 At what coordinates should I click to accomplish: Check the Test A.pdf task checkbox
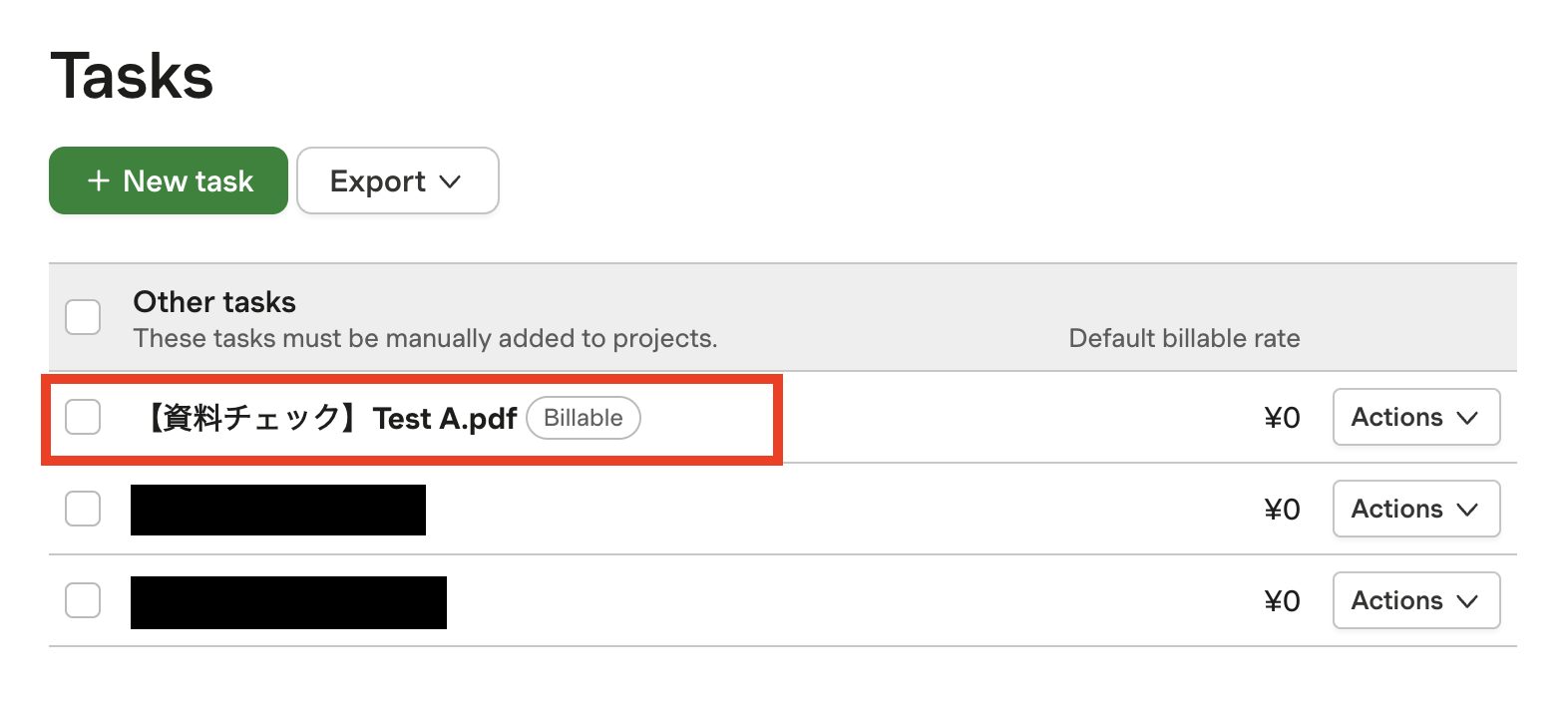click(83, 417)
